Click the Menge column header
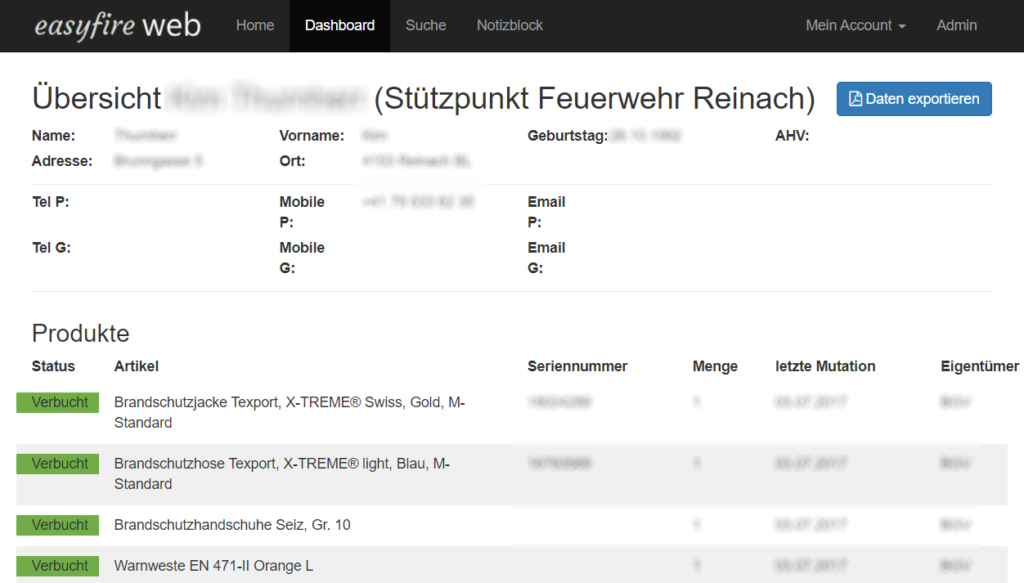Viewport: 1024px width, 583px height. (x=715, y=366)
